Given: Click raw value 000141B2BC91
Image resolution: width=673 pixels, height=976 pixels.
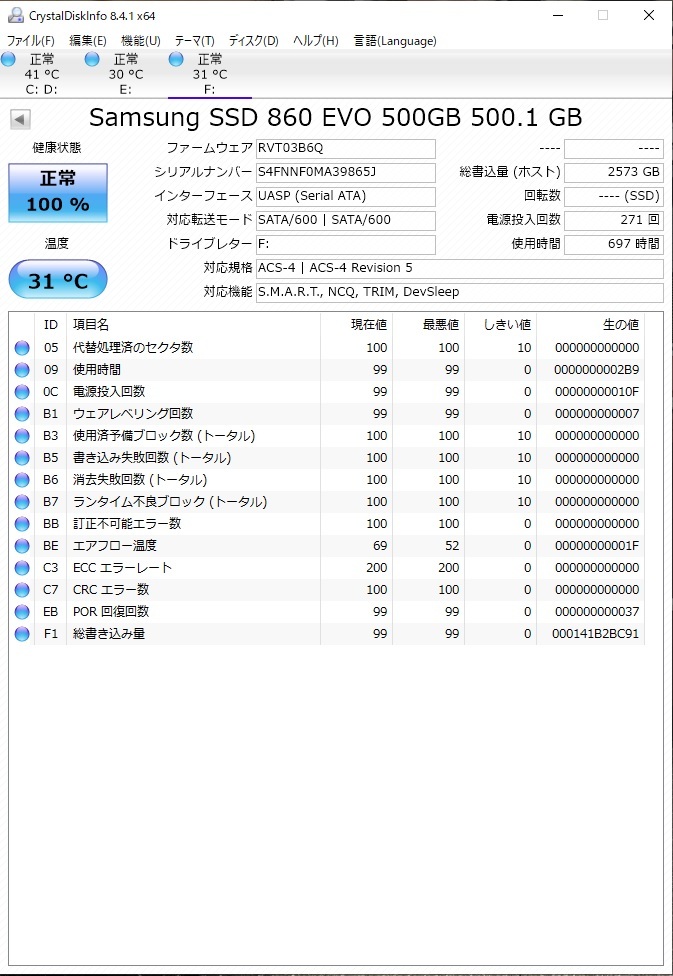Looking at the screenshot, I should click(595, 634).
